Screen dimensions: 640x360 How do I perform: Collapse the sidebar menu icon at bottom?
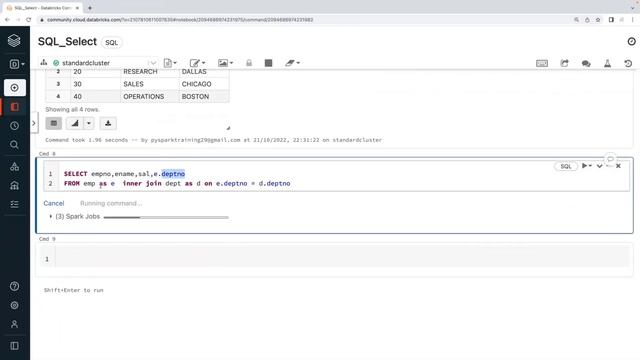(x=15, y=346)
